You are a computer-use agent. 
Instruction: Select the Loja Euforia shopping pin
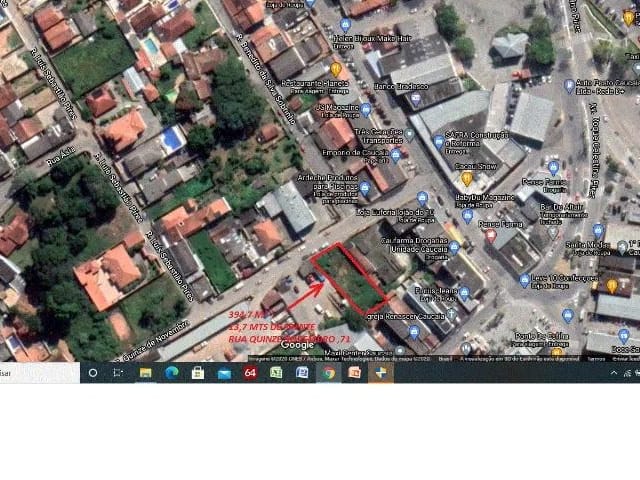pos(422,199)
